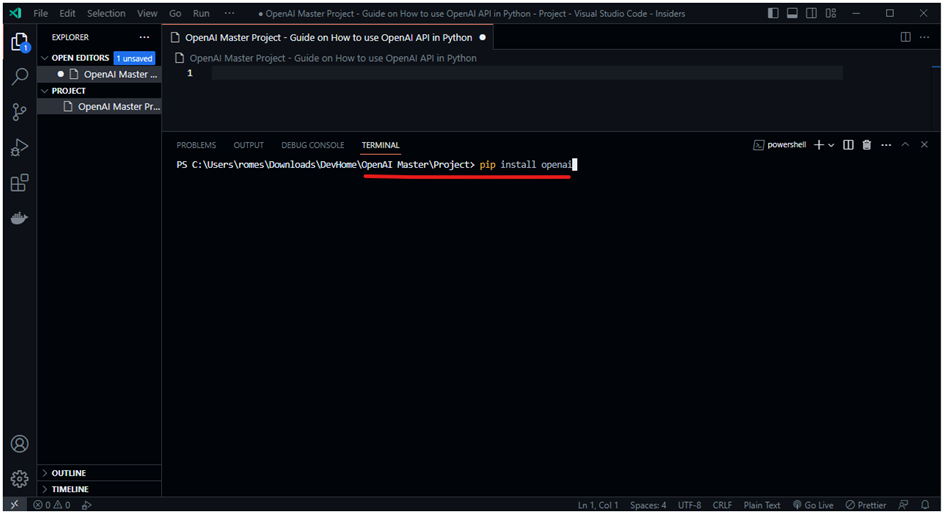Image resolution: width=944 pixels, height=514 pixels.
Task: Click the remote window indicator in status bar
Action: (x=14, y=505)
